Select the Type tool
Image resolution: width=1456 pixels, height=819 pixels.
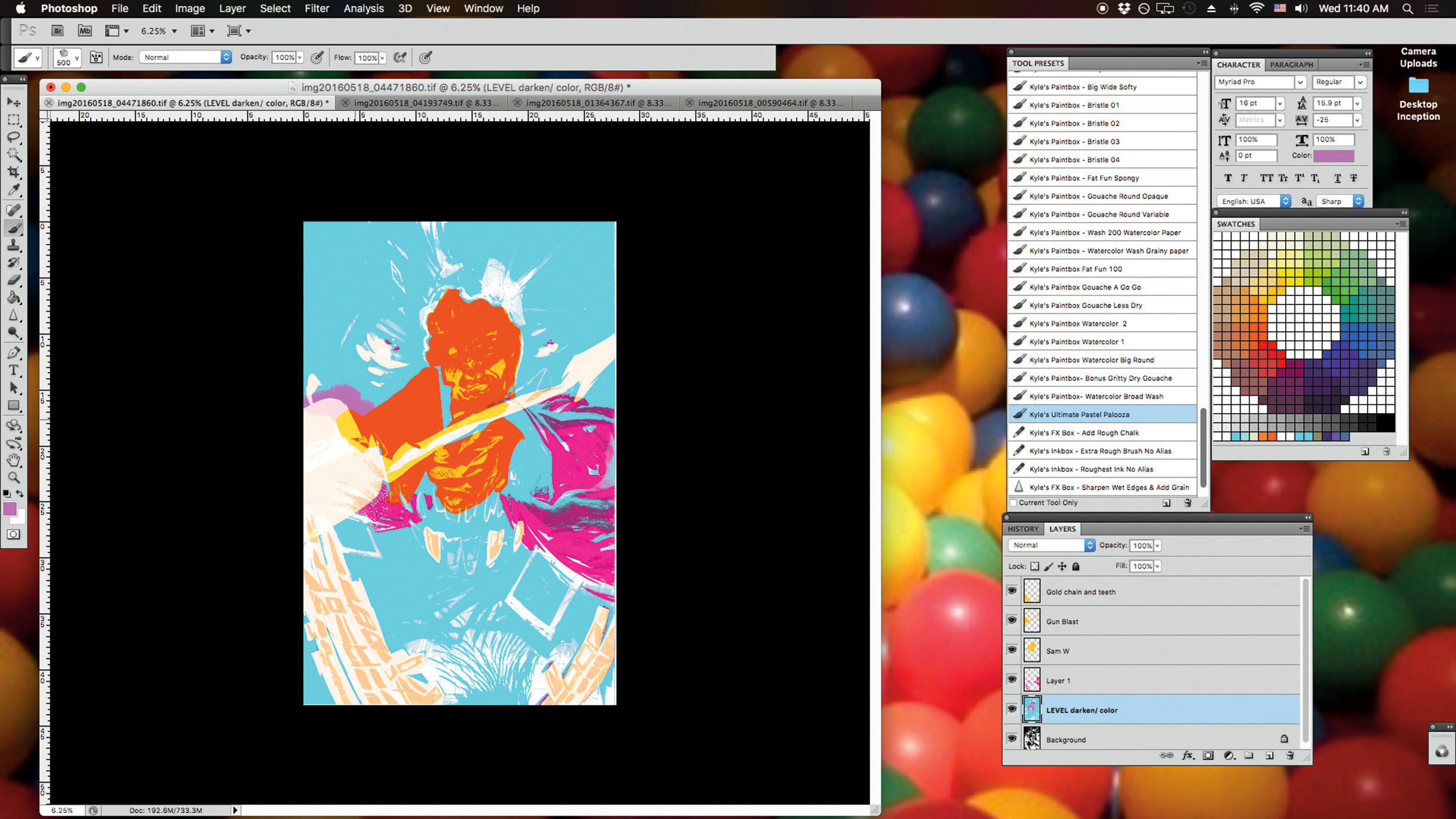pos(14,370)
